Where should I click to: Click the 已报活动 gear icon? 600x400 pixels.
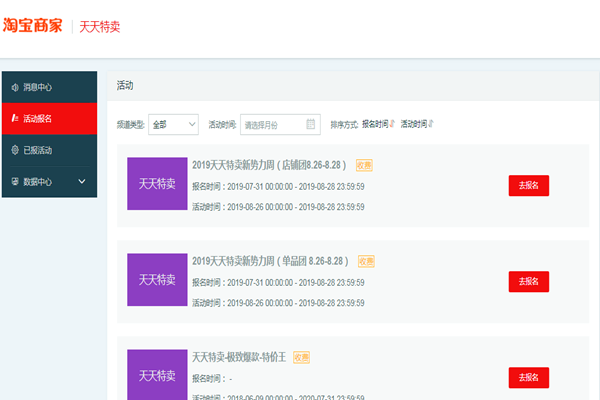pyautogui.click(x=15, y=150)
